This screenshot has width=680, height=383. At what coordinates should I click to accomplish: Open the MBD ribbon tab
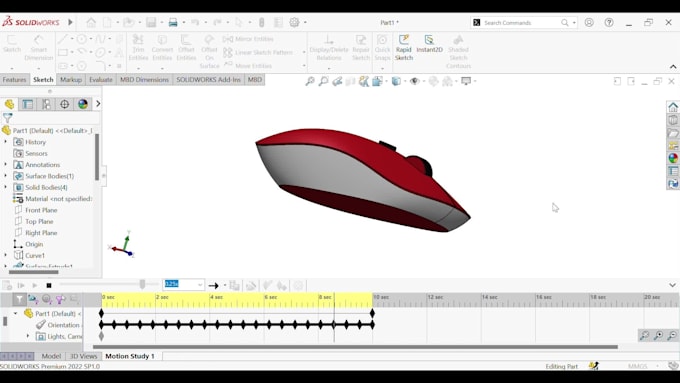coord(255,80)
